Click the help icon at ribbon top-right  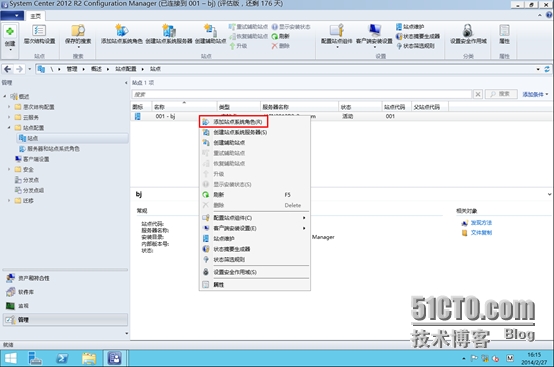pyautogui.click(x=549, y=15)
